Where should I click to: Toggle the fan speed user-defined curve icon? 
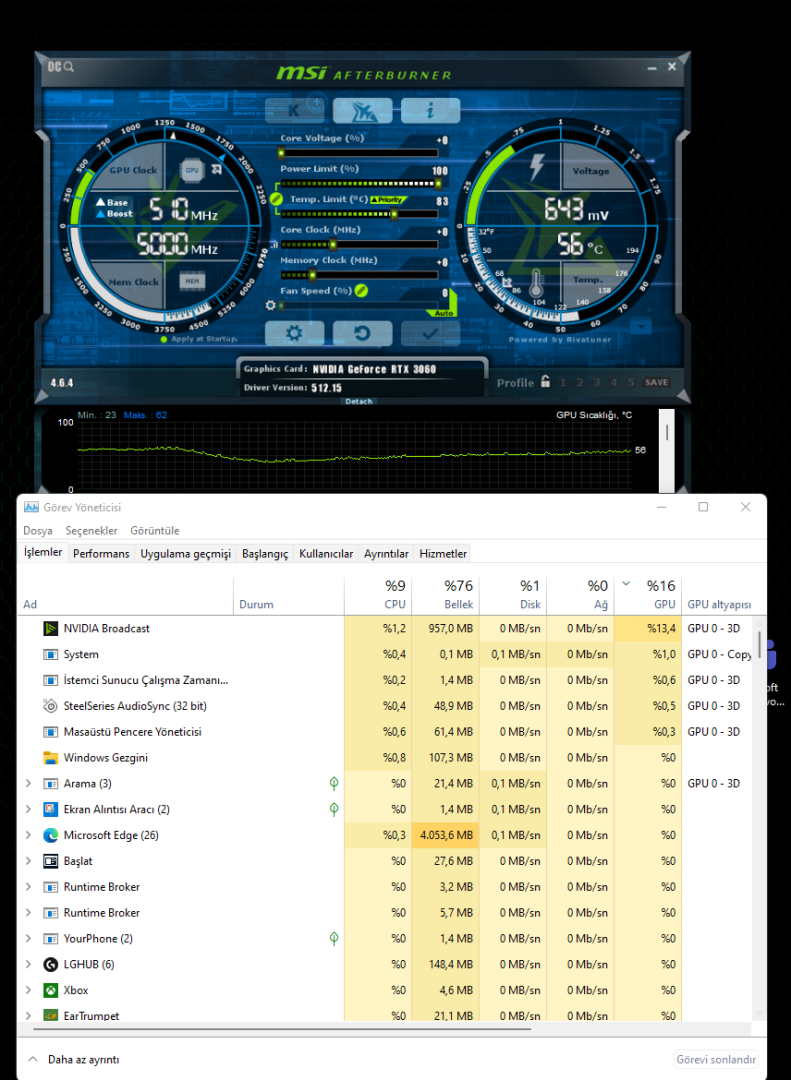362,291
